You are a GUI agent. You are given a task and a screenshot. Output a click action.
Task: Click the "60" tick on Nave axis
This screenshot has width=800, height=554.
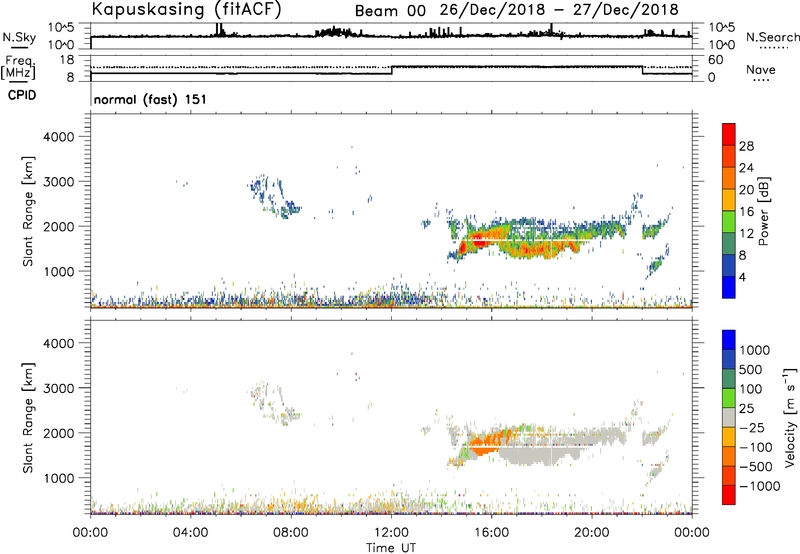715,60
